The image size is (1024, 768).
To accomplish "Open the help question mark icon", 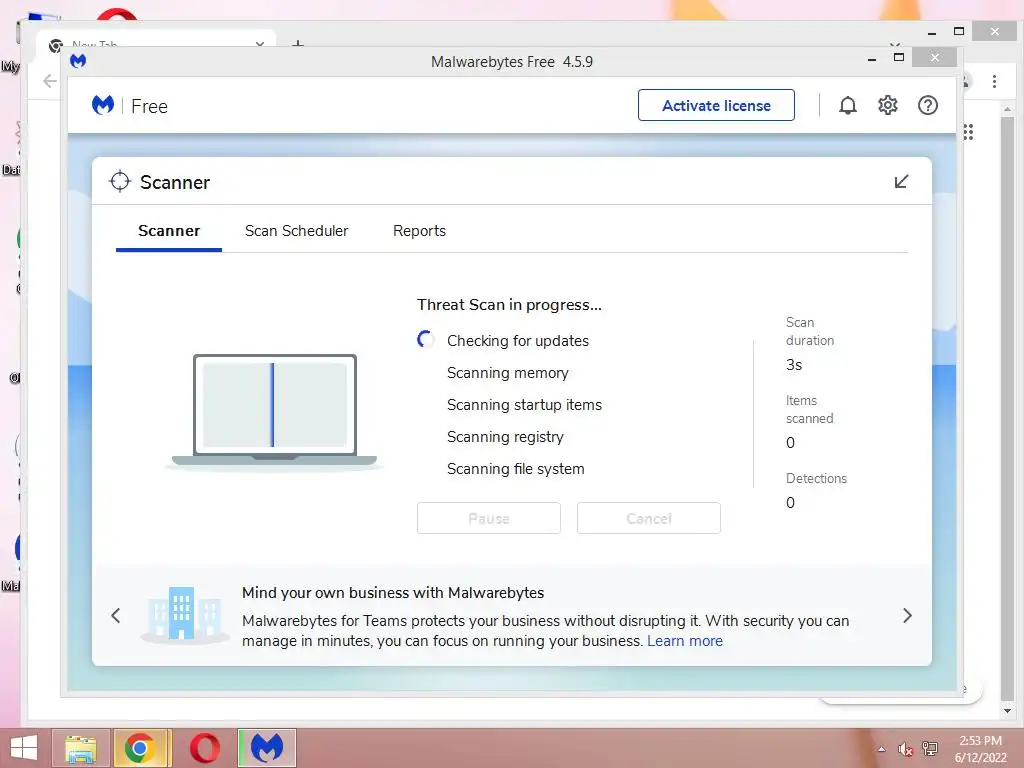I will click(x=927, y=105).
